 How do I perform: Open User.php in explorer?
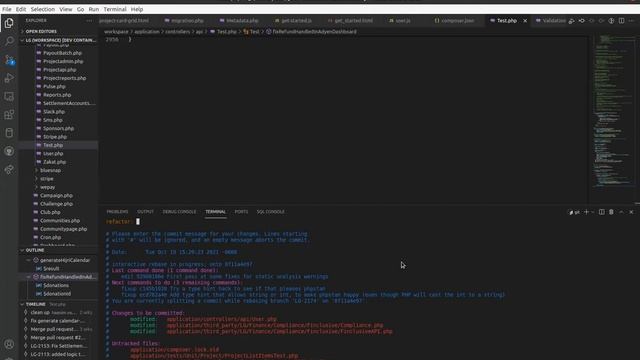pos(53,153)
